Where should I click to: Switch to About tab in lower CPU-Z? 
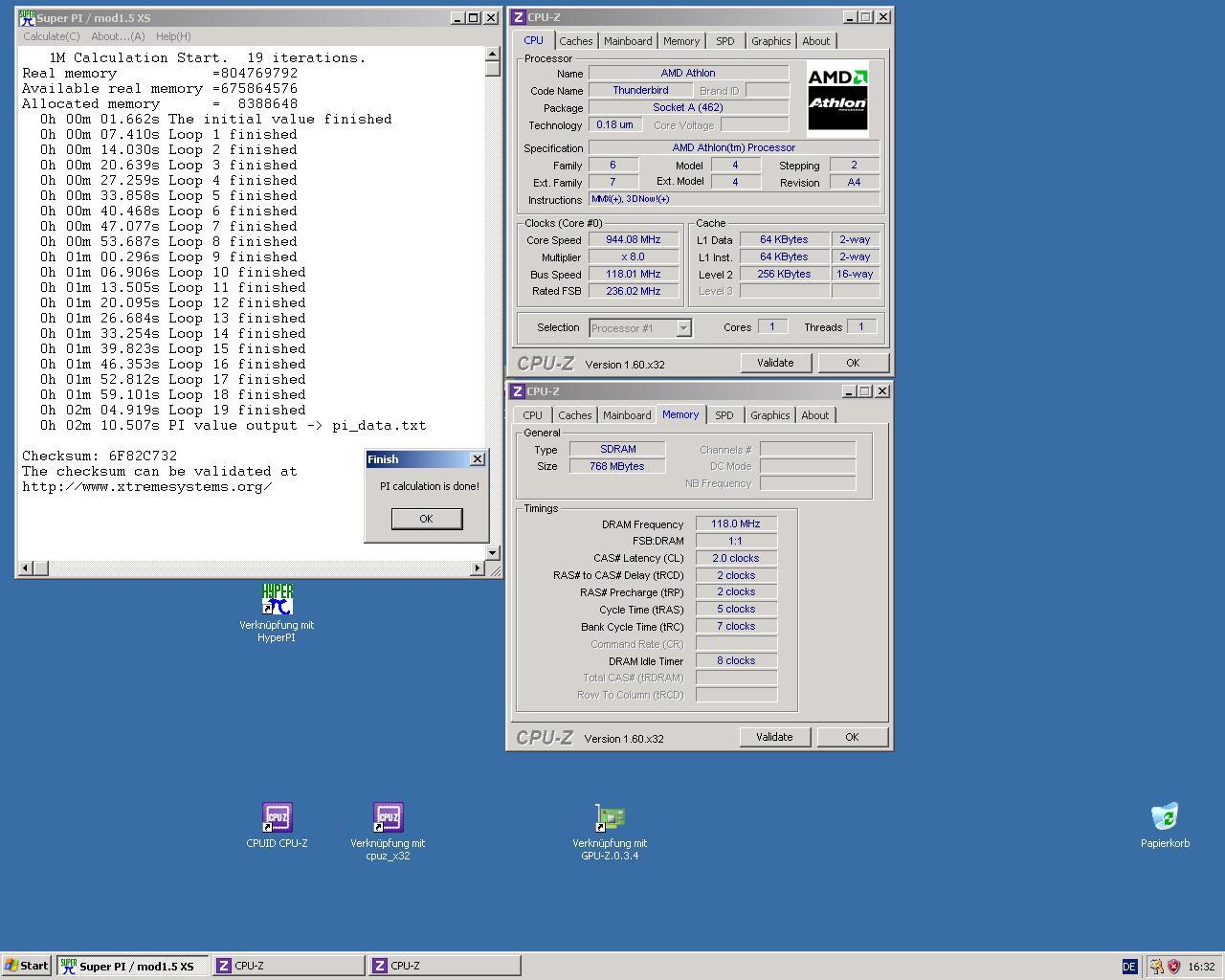pos(815,415)
